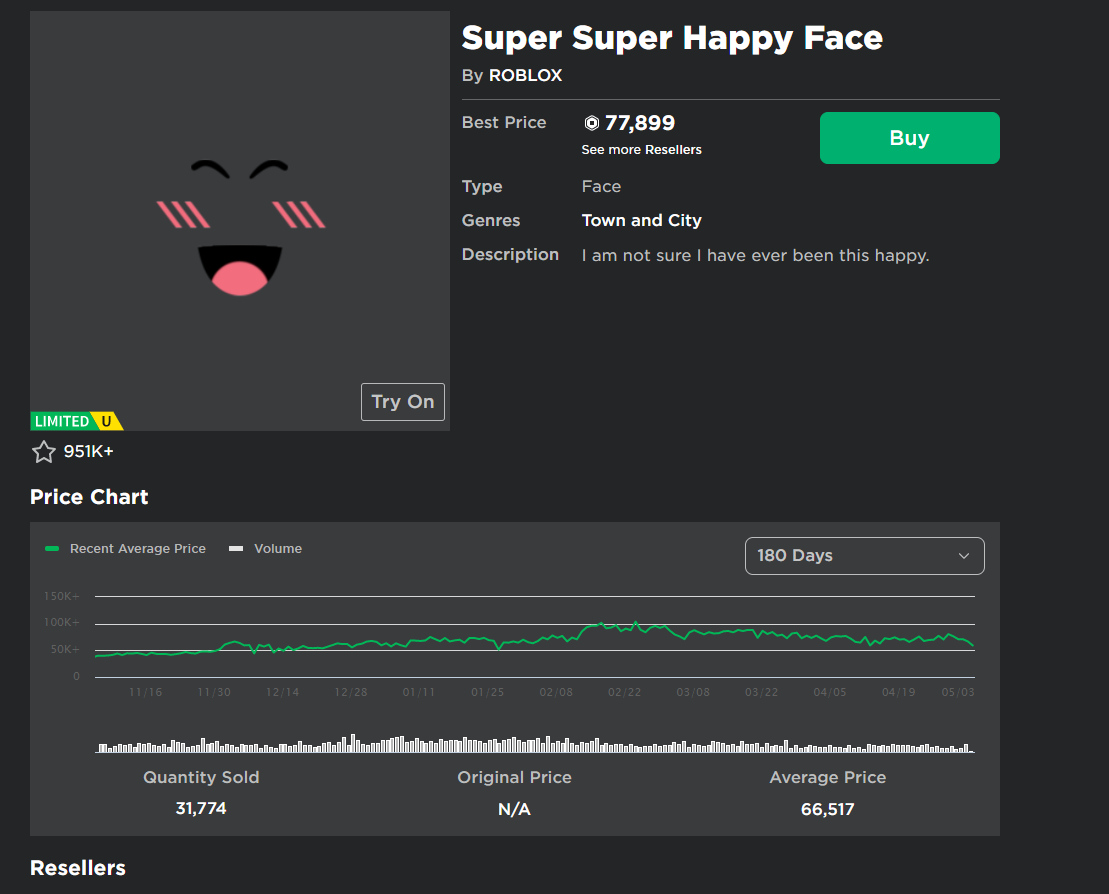Image resolution: width=1109 pixels, height=894 pixels.
Task: Click the 01/11 date on chart axis
Action: coord(419,692)
